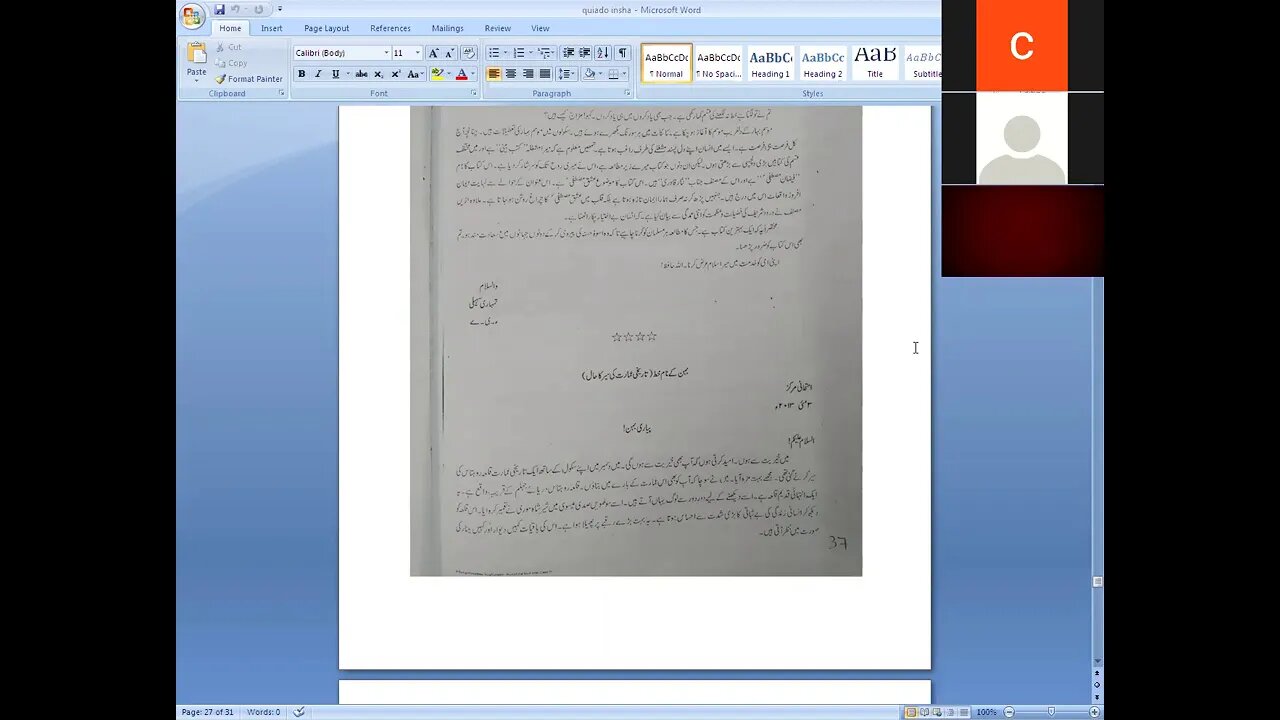1280x720 pixels.
Task: Apply the red font color
Action: pos(460,74)
